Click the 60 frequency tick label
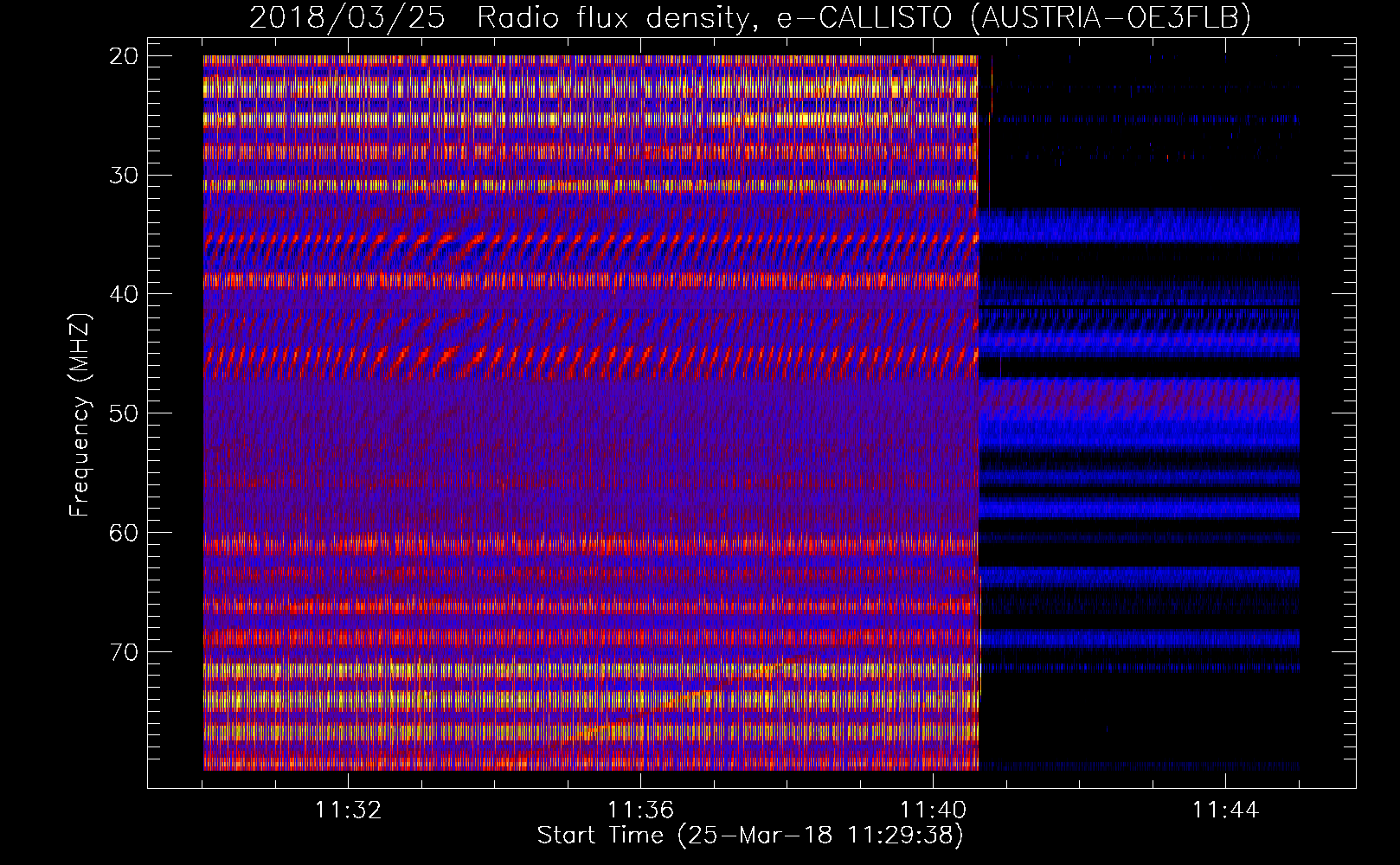 (125, 533)
